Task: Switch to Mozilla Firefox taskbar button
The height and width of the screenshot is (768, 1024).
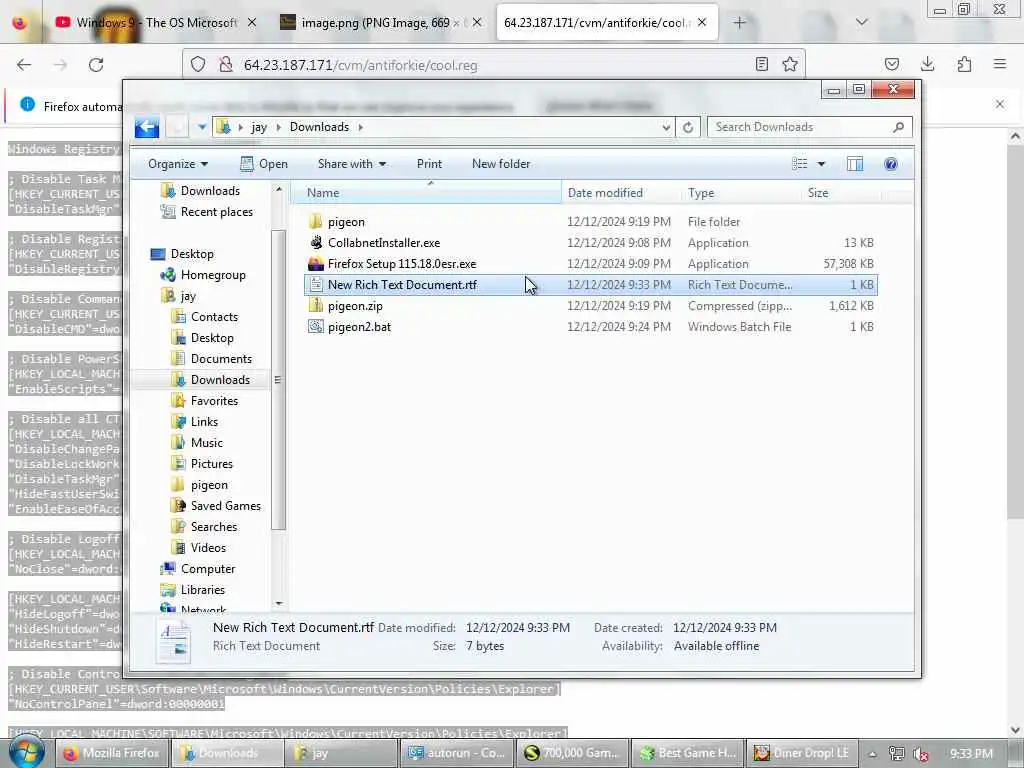Action: click(111, 753)
